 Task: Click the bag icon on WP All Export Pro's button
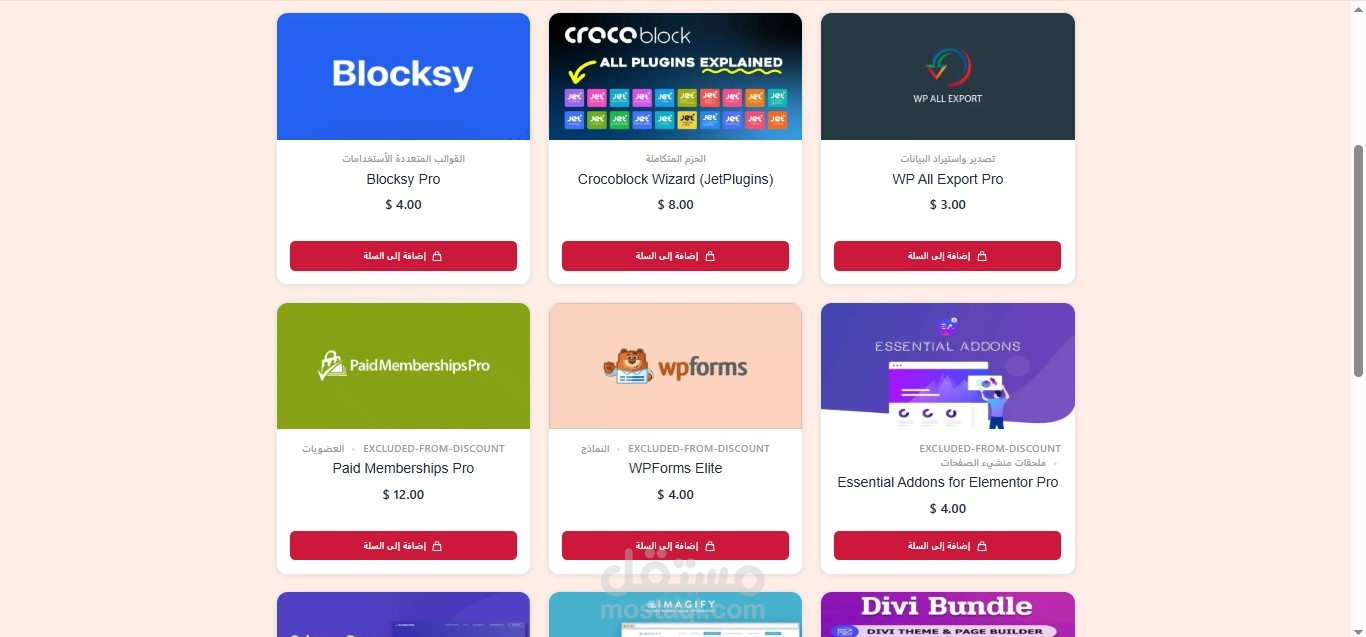click(982, 256)
